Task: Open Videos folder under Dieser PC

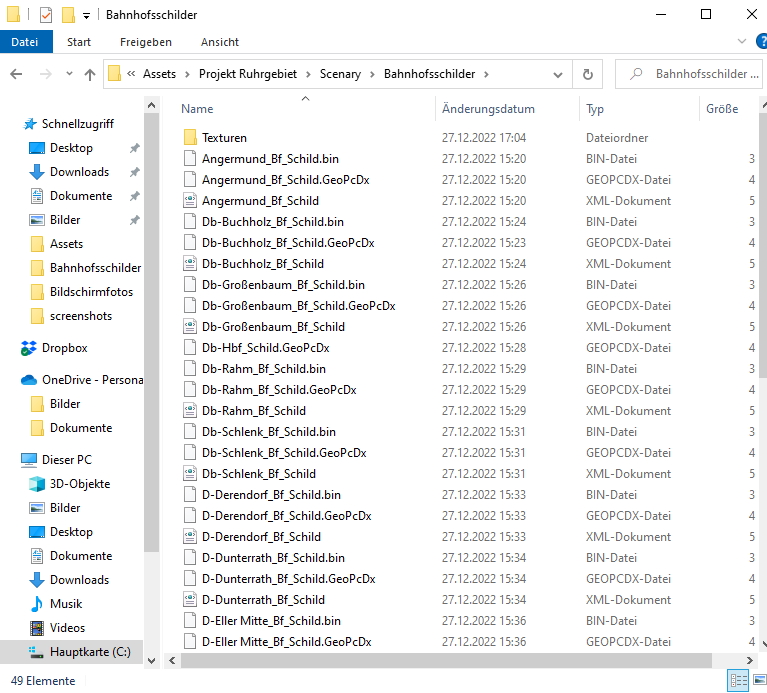Action: [x=68, y=627]
